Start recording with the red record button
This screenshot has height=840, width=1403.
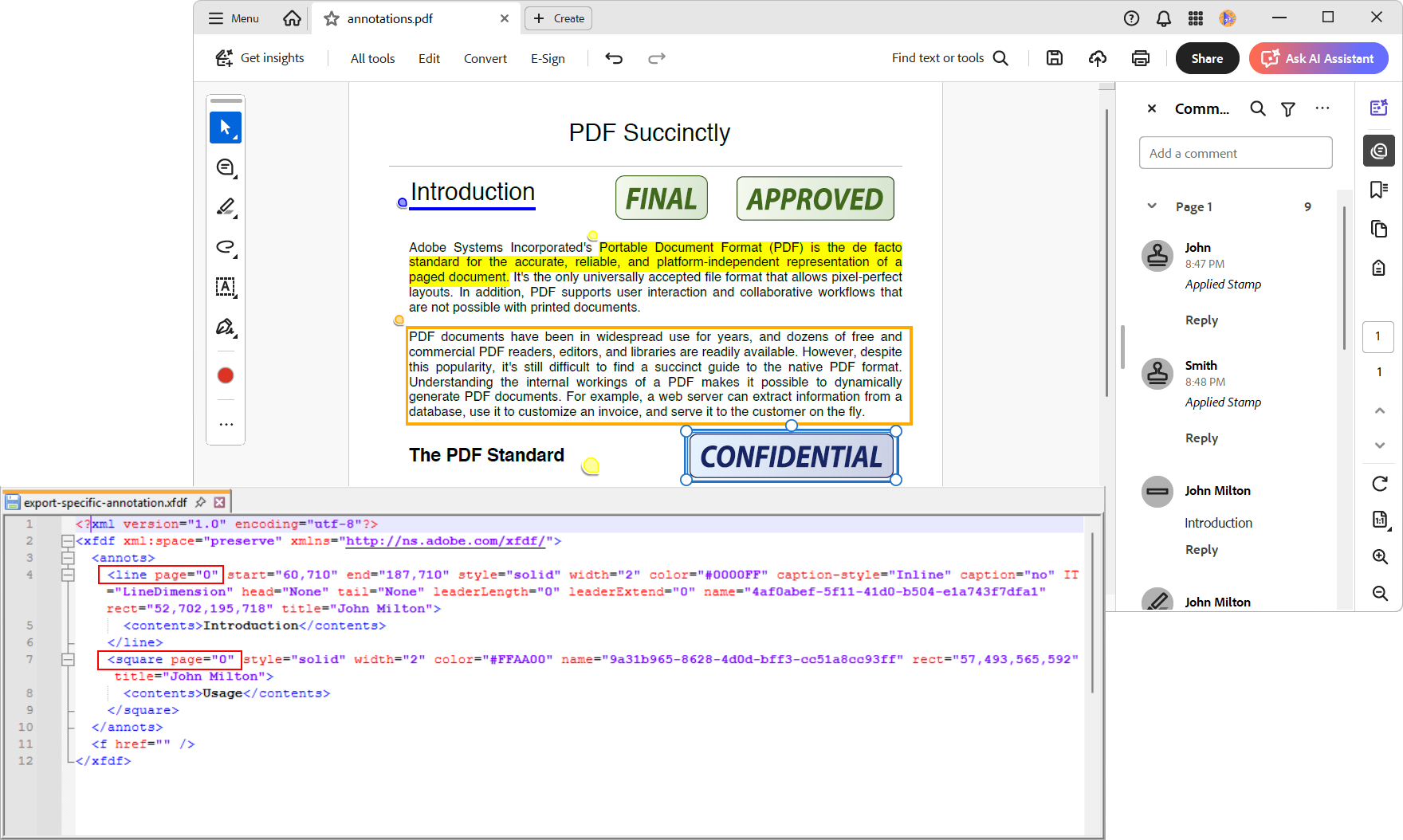coord(226,374)
